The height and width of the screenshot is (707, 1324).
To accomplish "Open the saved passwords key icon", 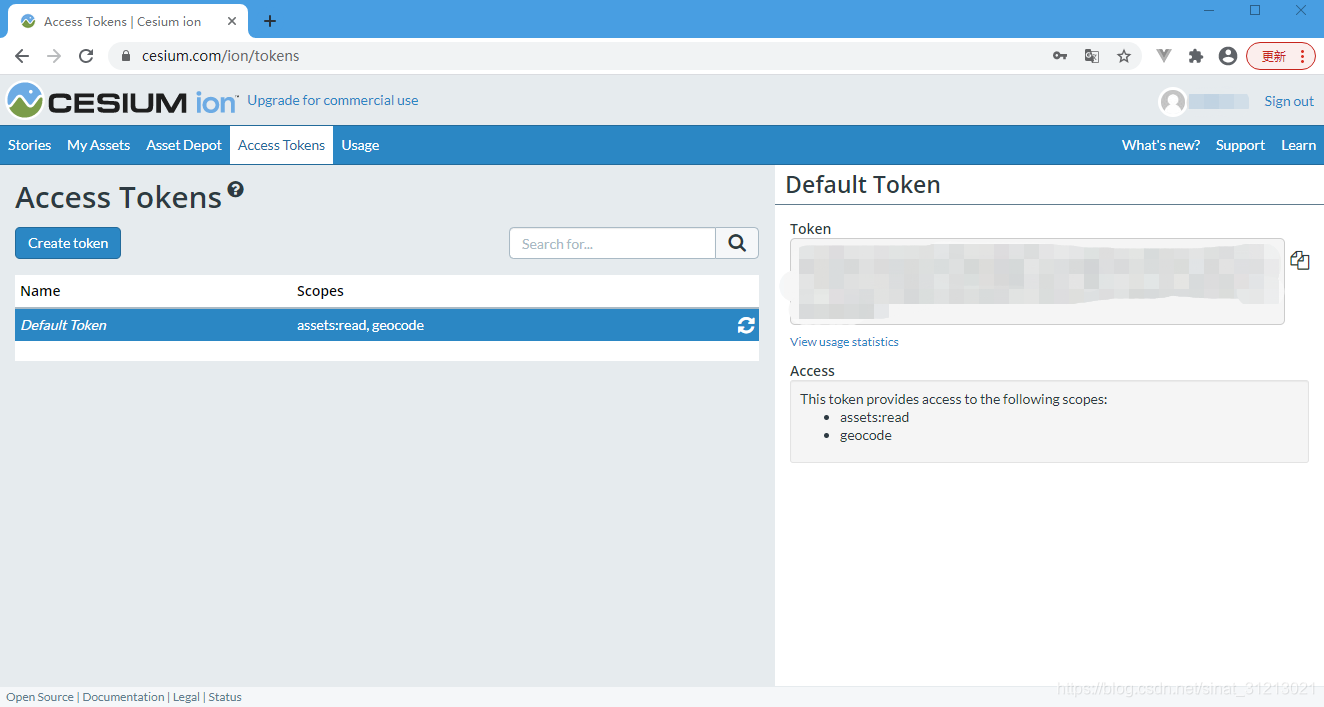I will 1060,56.
